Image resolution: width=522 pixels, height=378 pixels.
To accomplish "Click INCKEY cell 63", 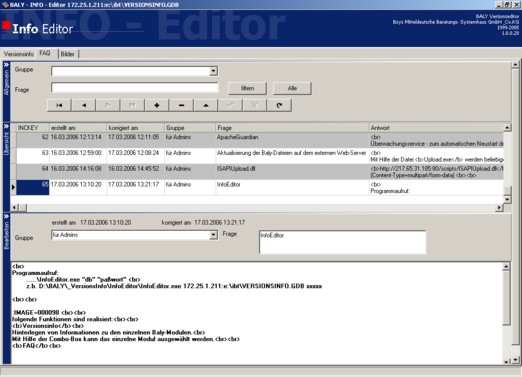I will point(33,156).
